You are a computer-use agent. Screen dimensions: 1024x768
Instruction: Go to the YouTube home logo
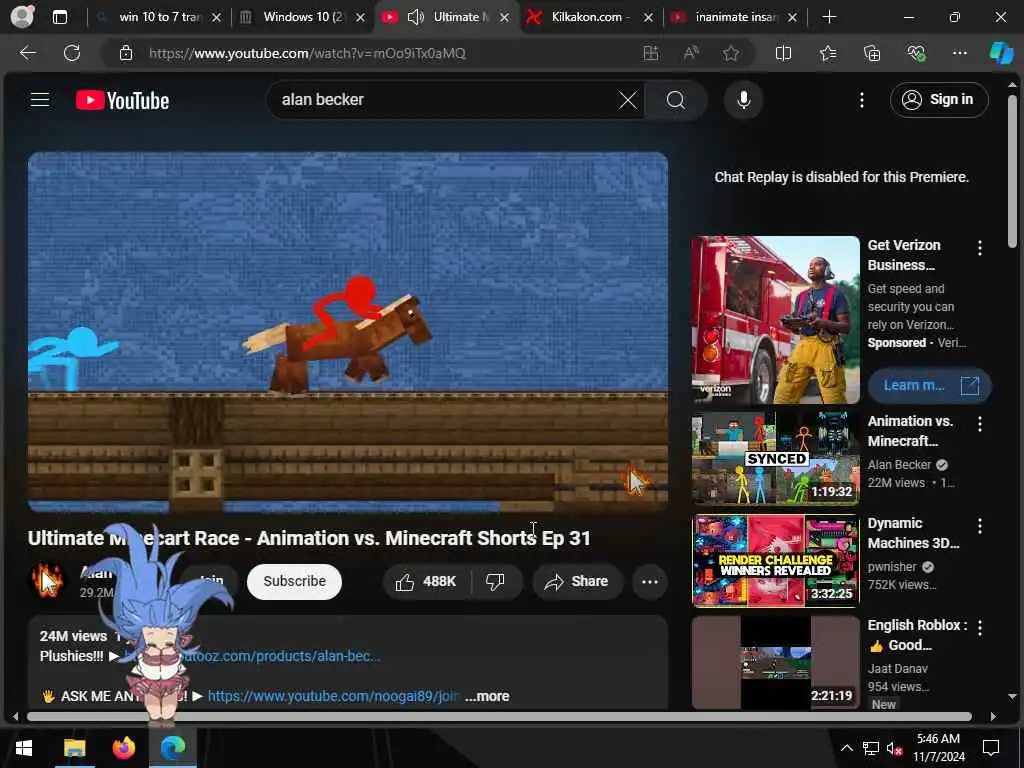coord(122,100)
